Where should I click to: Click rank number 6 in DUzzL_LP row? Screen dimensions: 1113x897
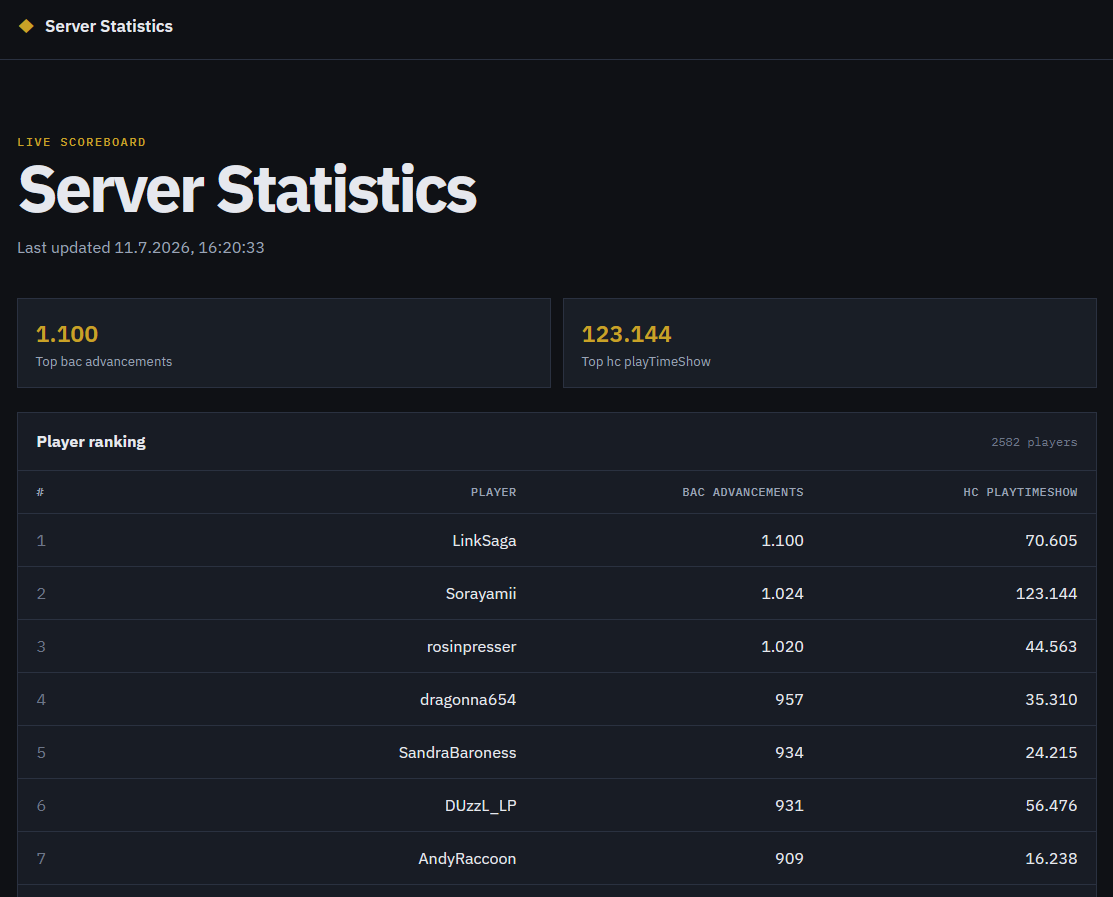point(41,806)
